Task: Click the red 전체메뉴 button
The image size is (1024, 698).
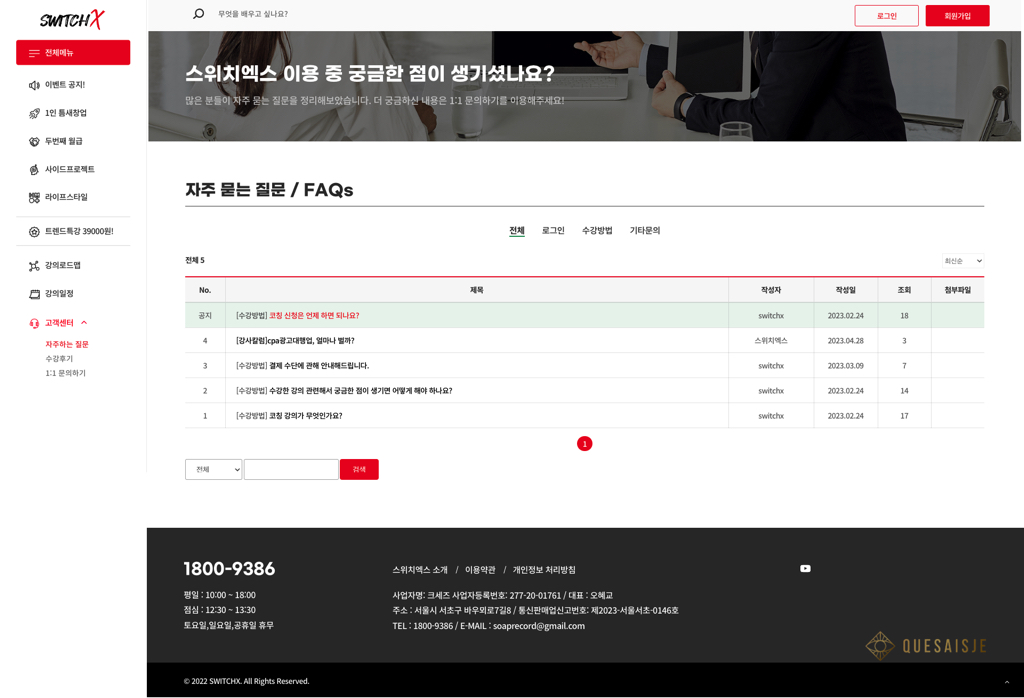Action: [x=73, y=53]
